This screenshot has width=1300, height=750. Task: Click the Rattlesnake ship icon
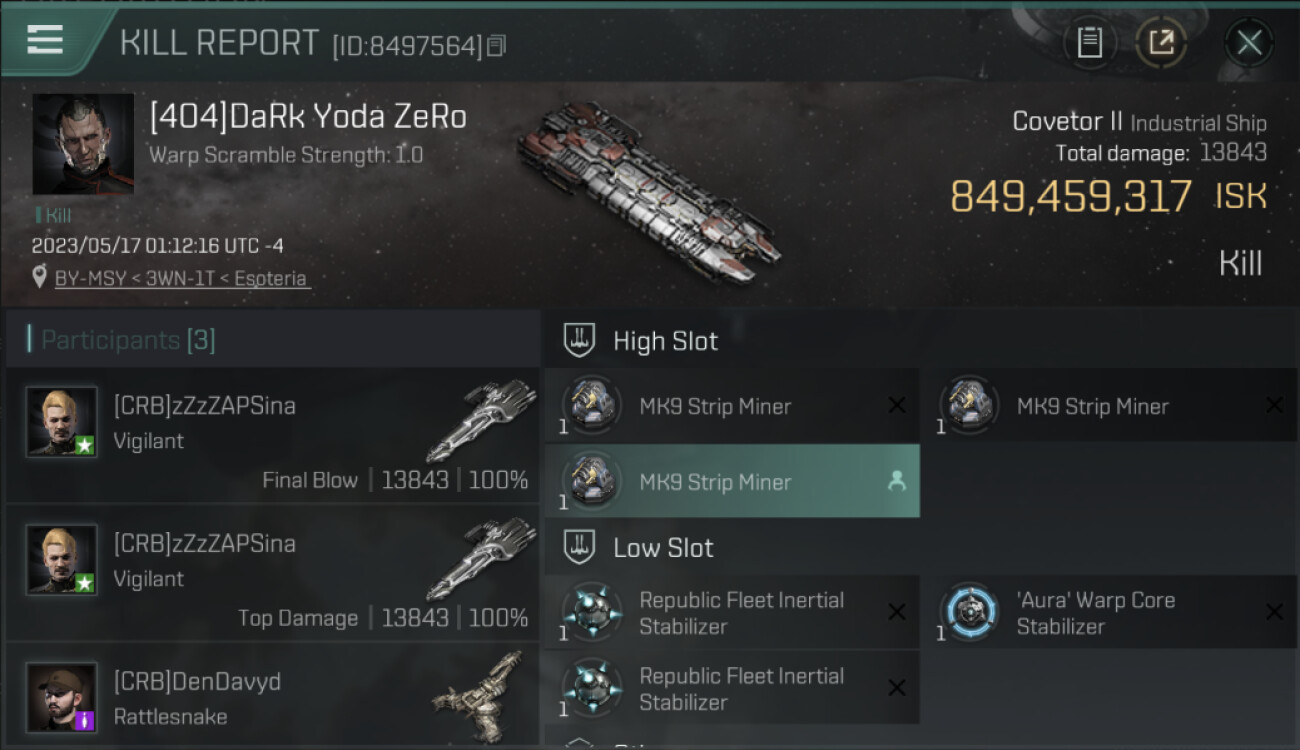(x=480, y=690)
